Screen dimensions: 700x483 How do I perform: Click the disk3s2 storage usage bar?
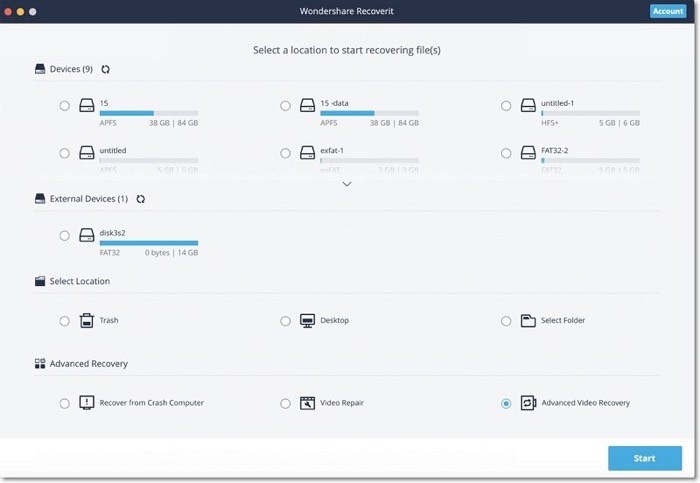coord(149,243)
